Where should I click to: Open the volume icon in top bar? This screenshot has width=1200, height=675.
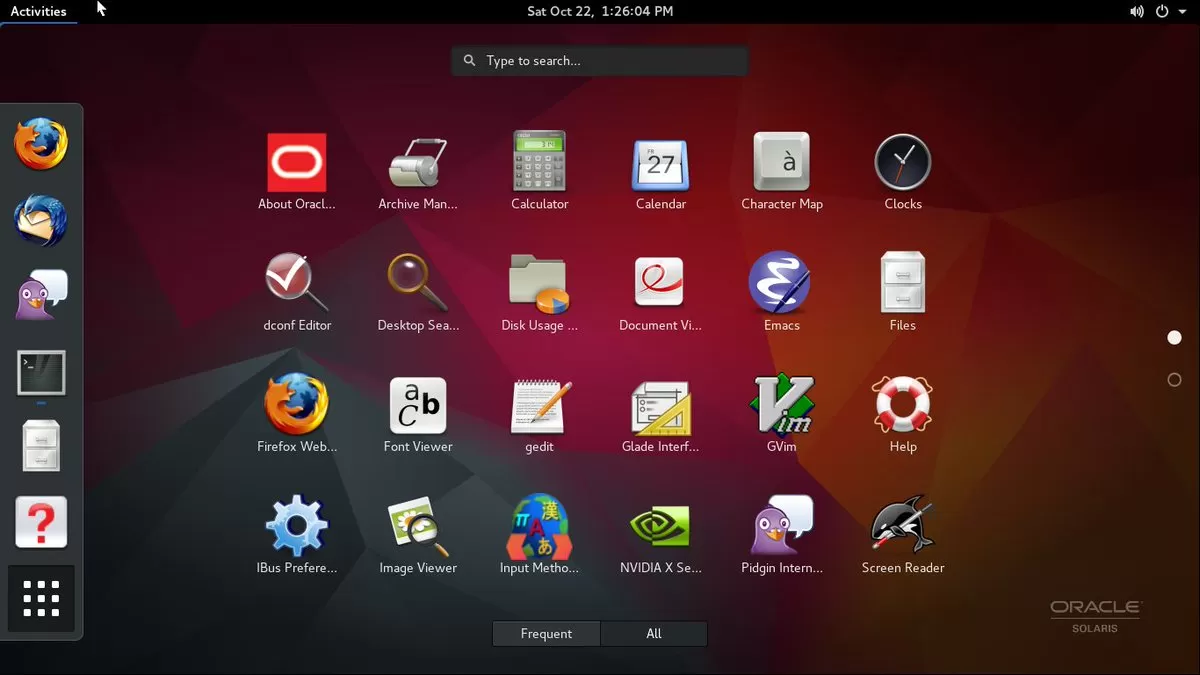[1137, 12]
